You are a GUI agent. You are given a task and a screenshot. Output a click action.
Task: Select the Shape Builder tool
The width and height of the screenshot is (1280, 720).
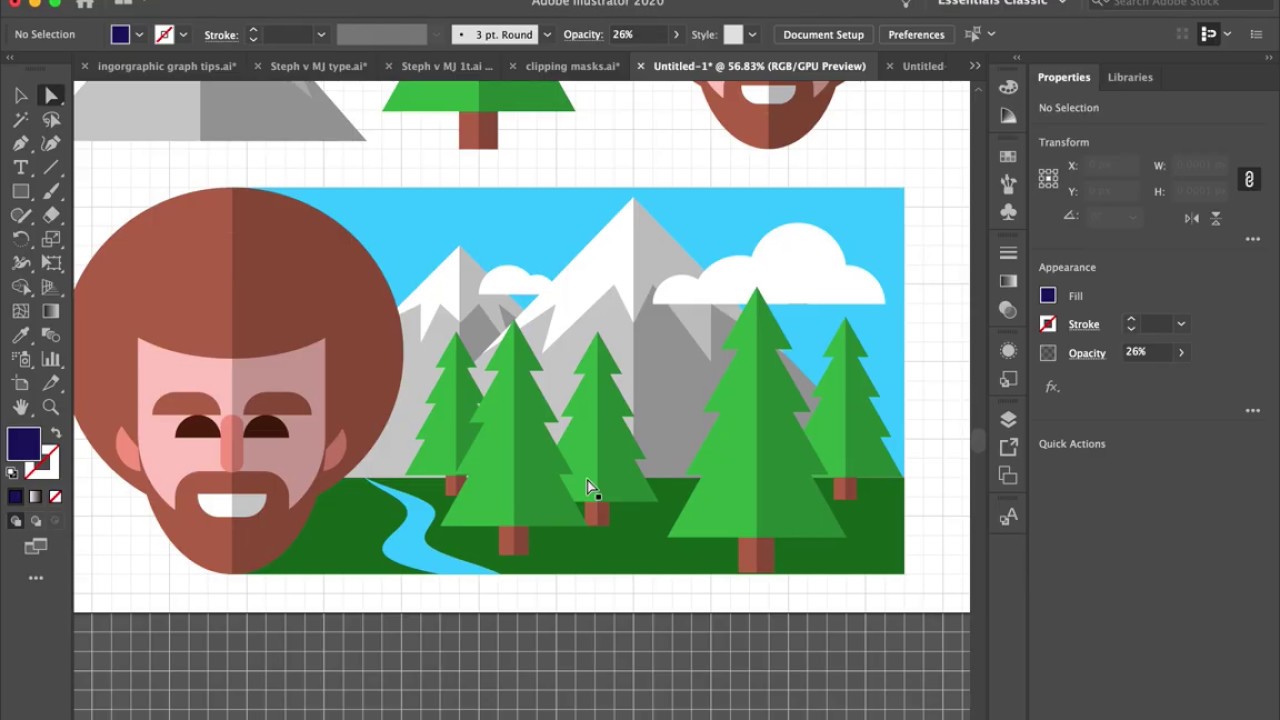click(20, 287)
